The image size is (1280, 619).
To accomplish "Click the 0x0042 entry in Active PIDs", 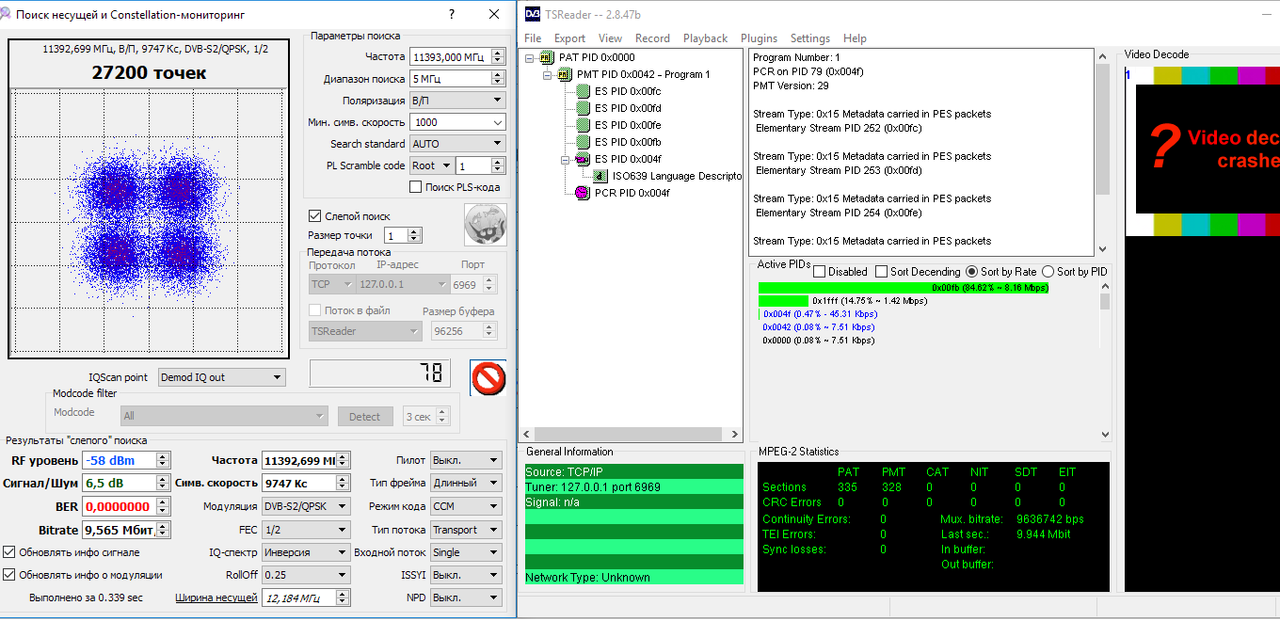I will (817, 327).
